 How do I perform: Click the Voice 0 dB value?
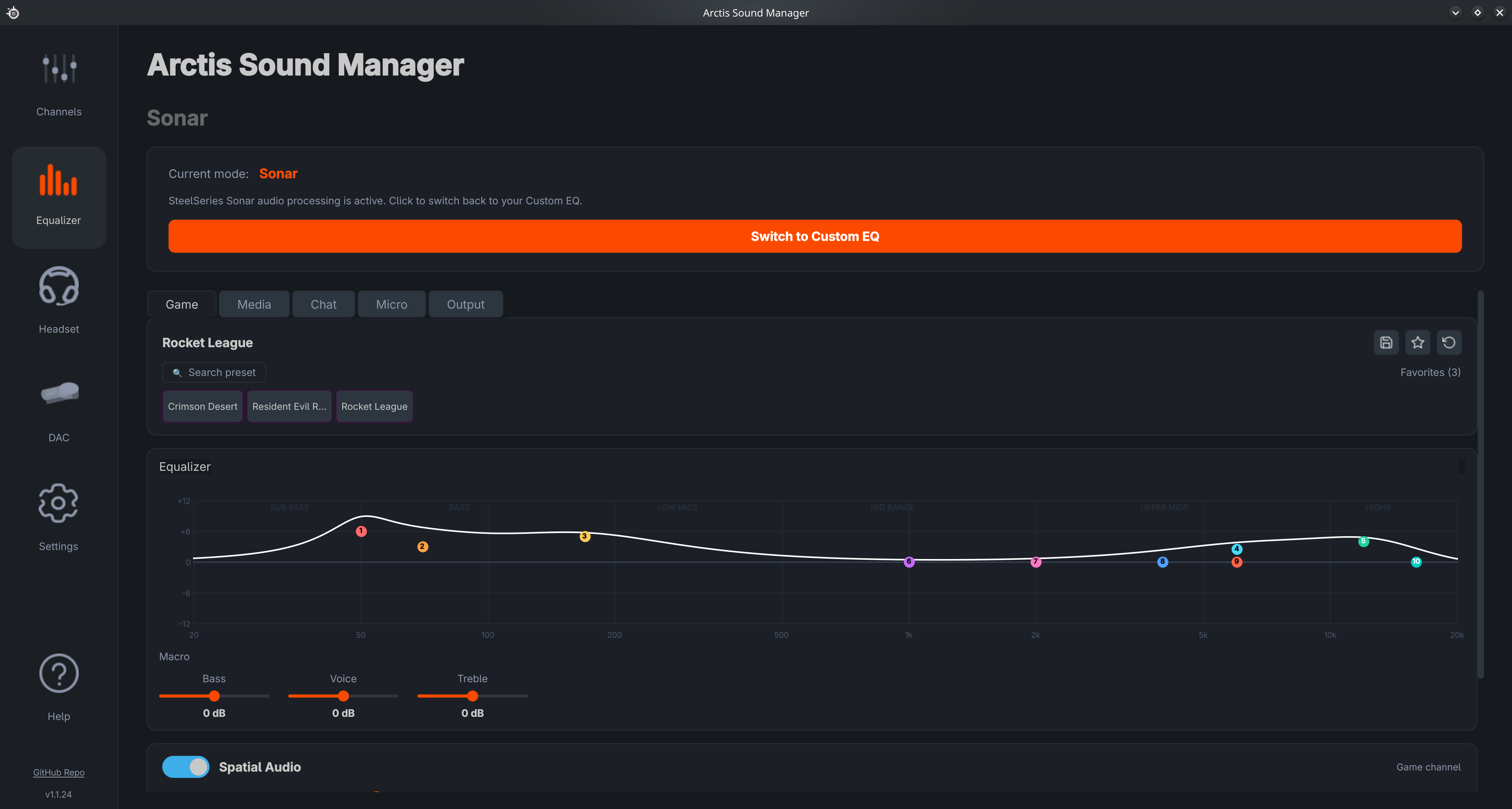(343, 713)
